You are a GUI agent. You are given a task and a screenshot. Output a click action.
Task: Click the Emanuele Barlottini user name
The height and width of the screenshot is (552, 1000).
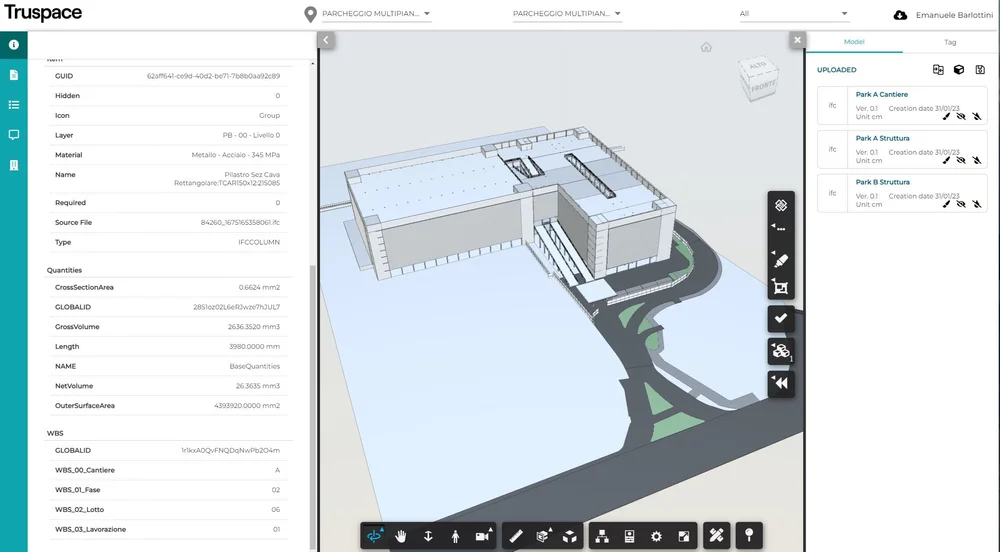(x=954, y=15)
